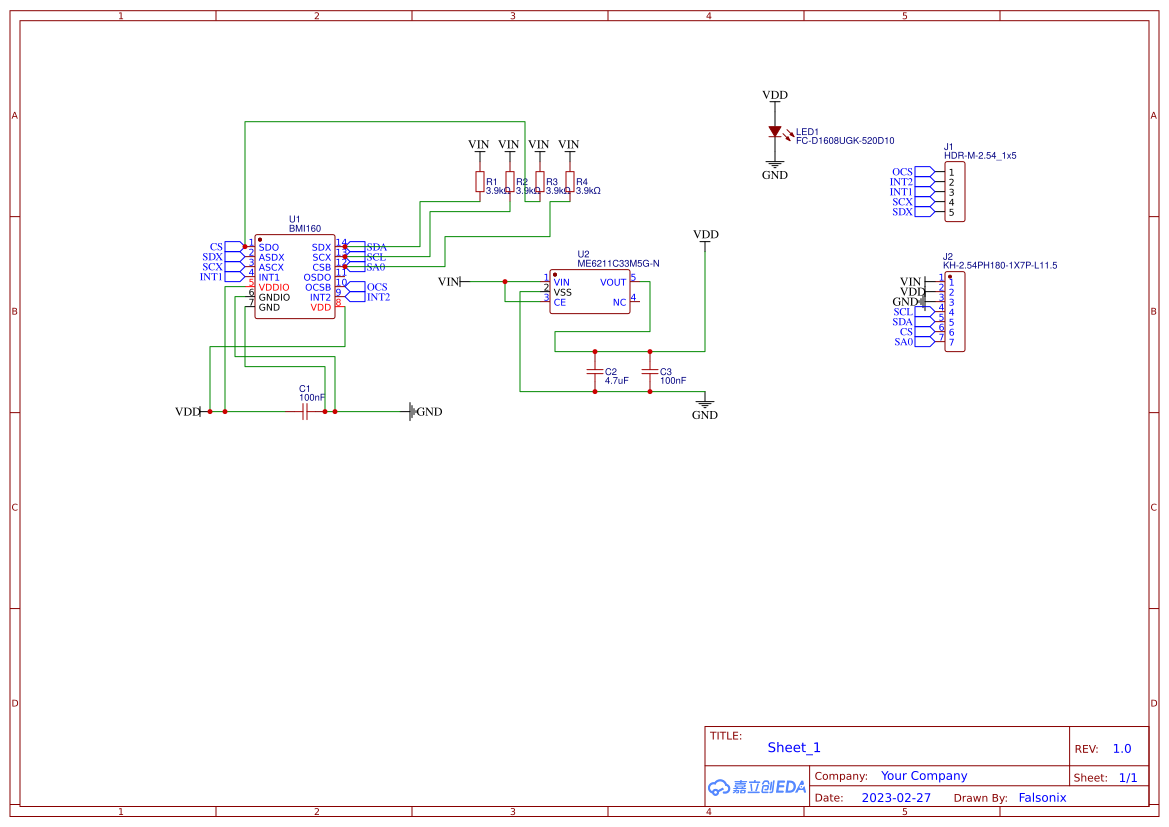Image resolution: width=1169 pixels, height=827 pixels.
Task: Click the REV value 1.0
Action: tap(1122, 749)
